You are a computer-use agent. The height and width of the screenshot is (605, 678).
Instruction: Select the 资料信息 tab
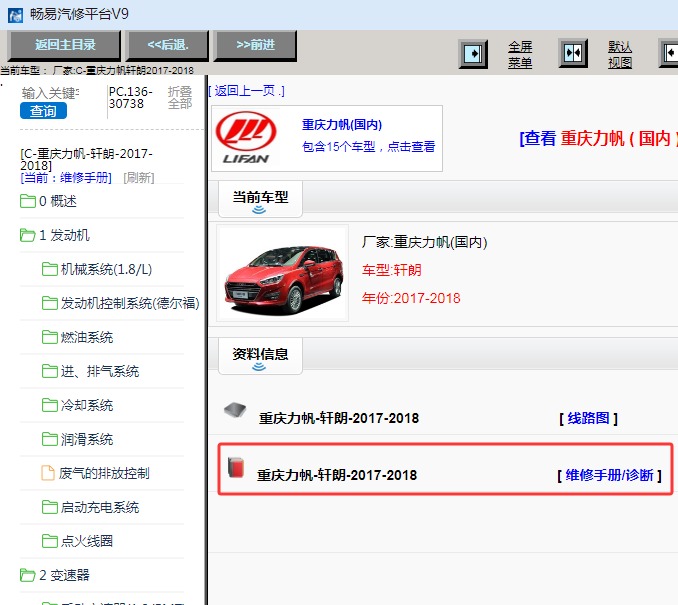[260, 356]
